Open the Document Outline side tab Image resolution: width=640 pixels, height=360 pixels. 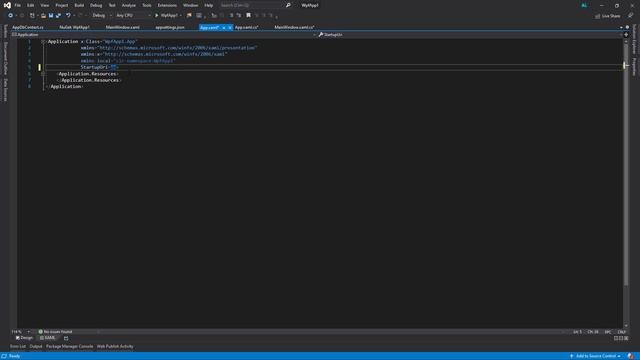click(5, 58)
